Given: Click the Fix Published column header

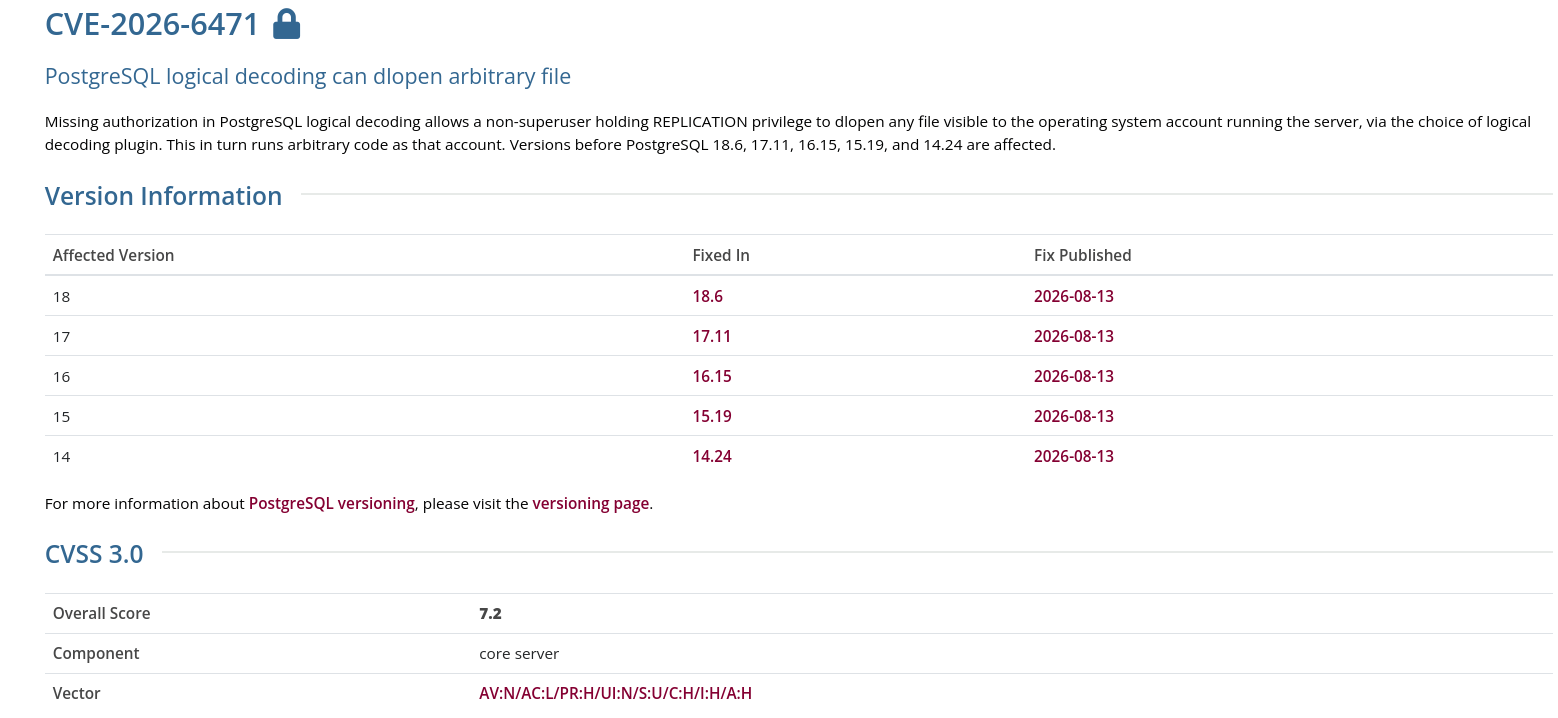Looking at the screenshot, I should [1082, 255].
